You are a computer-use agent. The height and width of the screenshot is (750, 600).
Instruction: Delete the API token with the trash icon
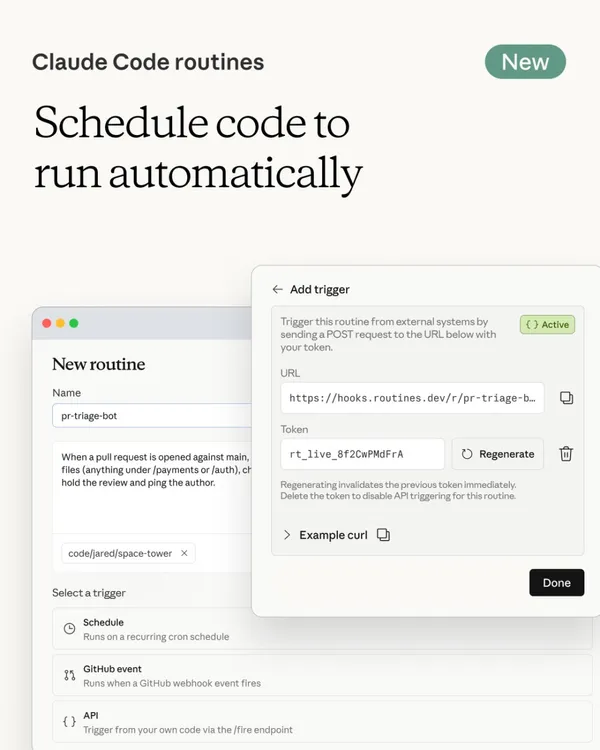[x=566, y=453]
